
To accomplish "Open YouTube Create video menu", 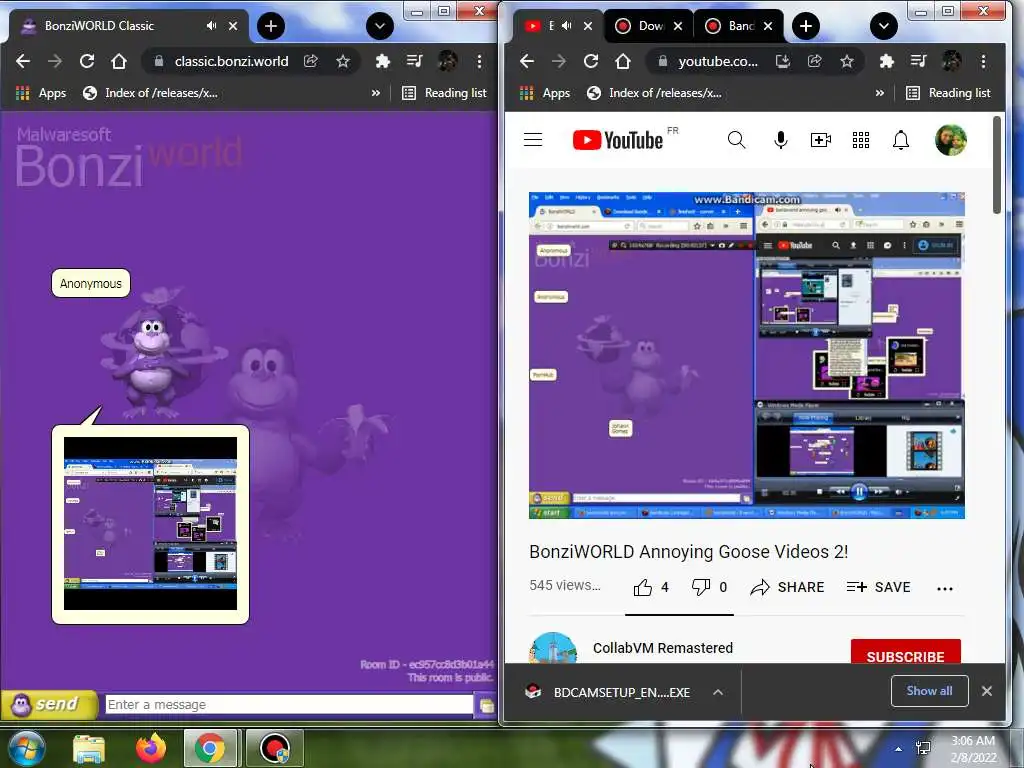I will click(x=821, y=140).
